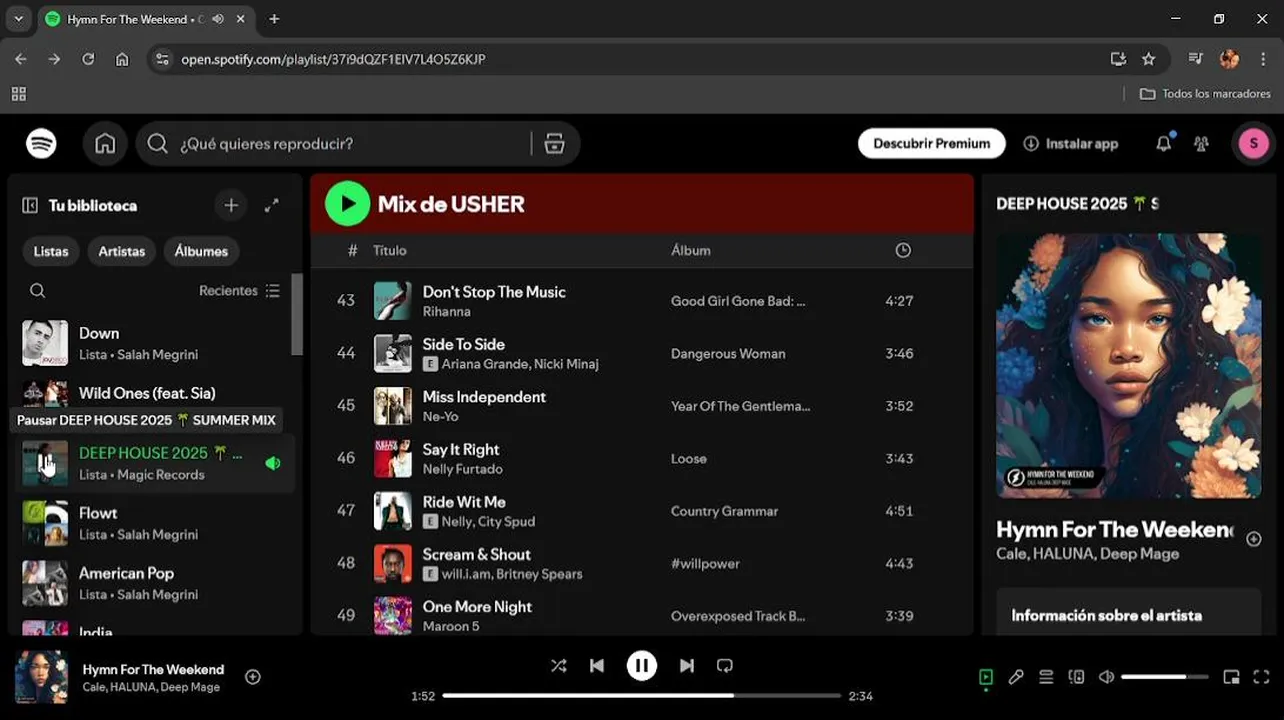This screenshot has width=1284, height=720.
Task: Click the Home house icon
Action: [x=105, y=144]
